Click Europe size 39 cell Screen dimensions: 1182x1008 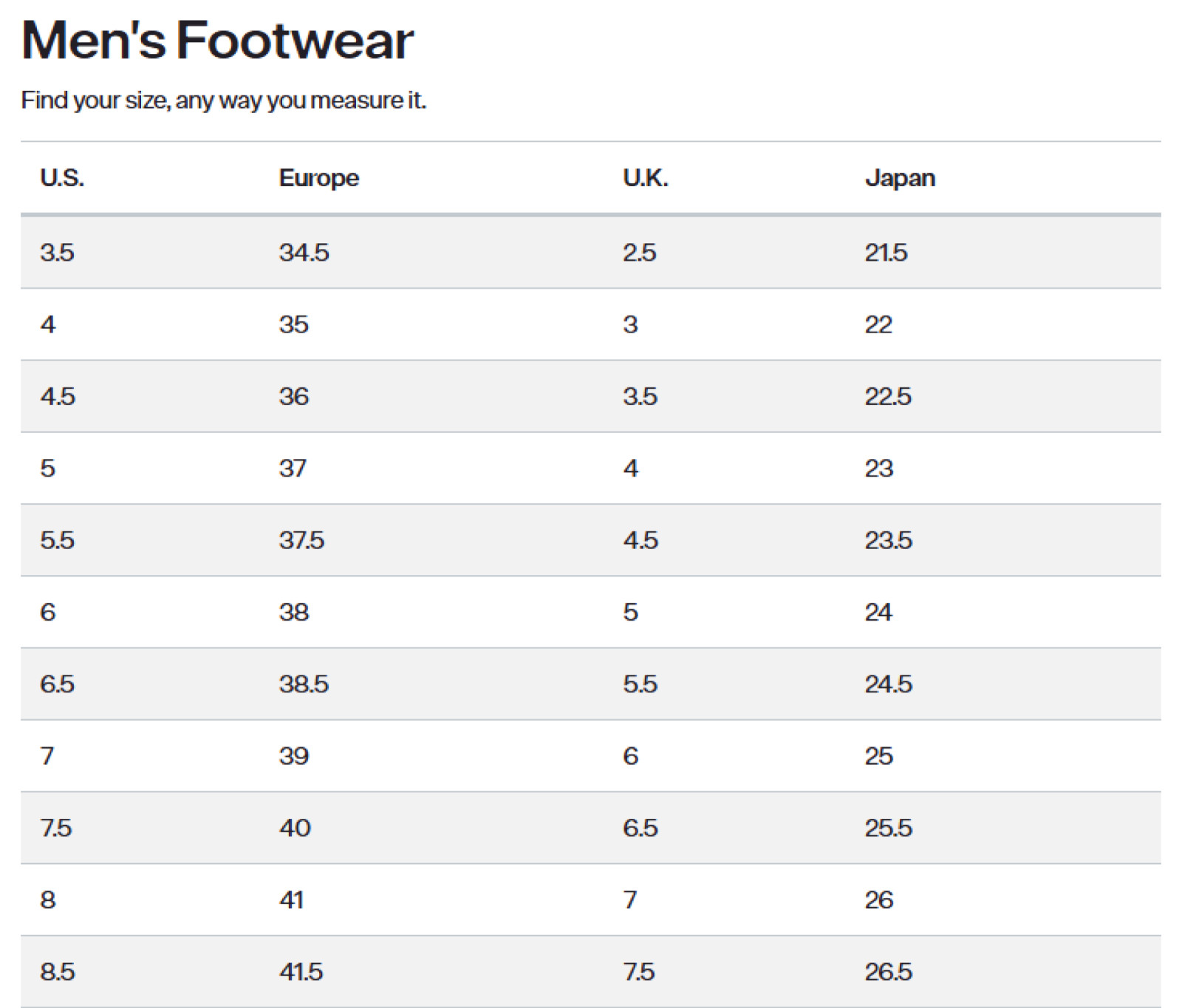pyautogui.click(x=293, y=756)
